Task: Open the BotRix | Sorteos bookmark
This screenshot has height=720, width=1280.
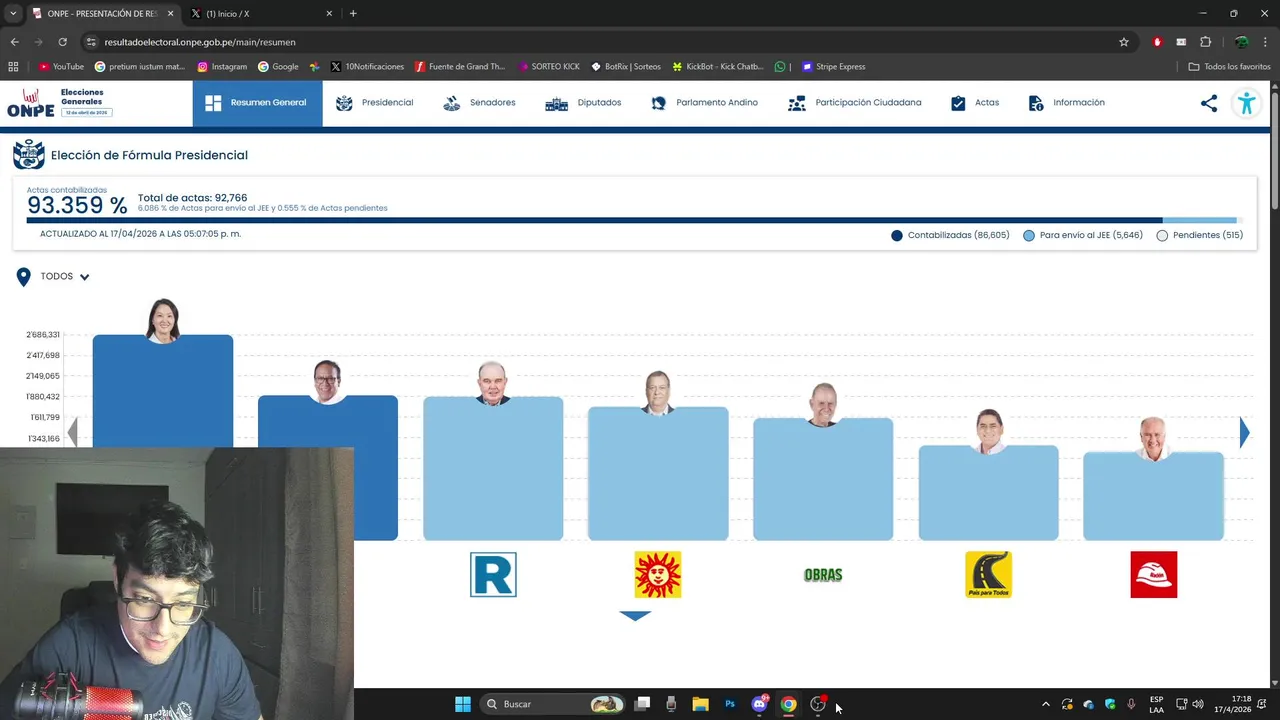Action: 626,67
